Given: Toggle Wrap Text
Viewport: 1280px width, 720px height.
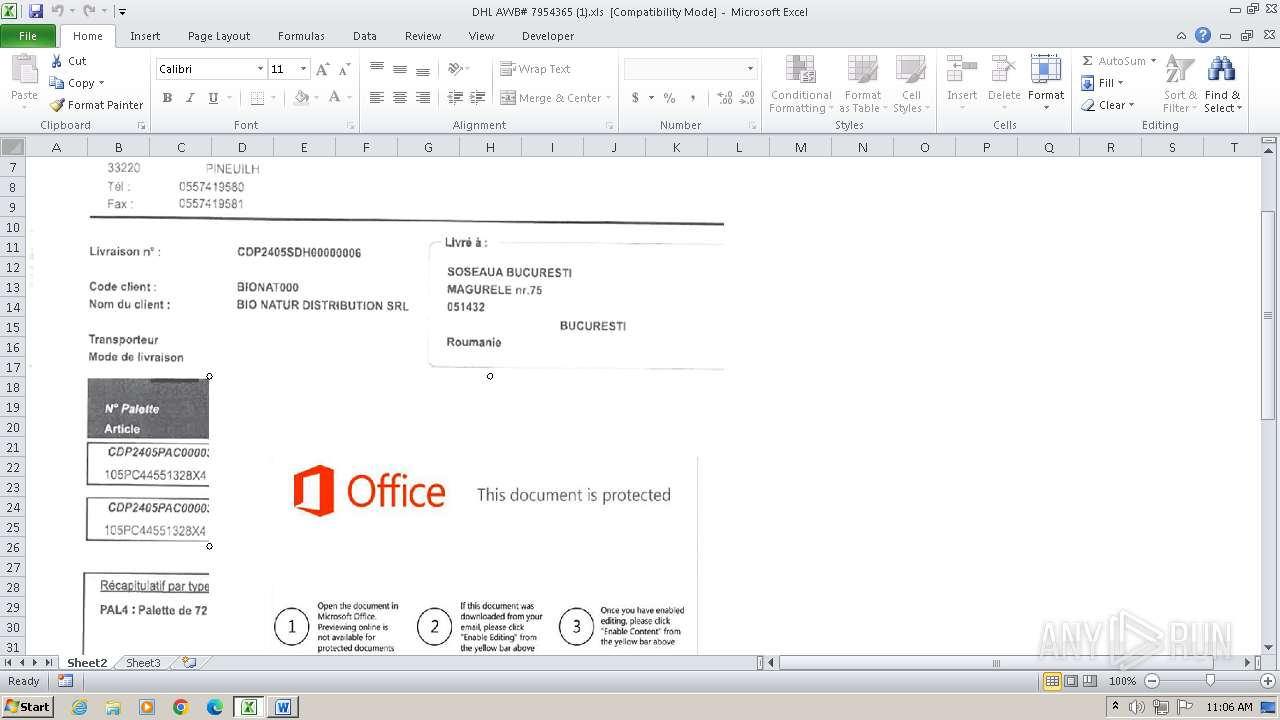Looking at the screenshot, I should [x=535, y=69].
